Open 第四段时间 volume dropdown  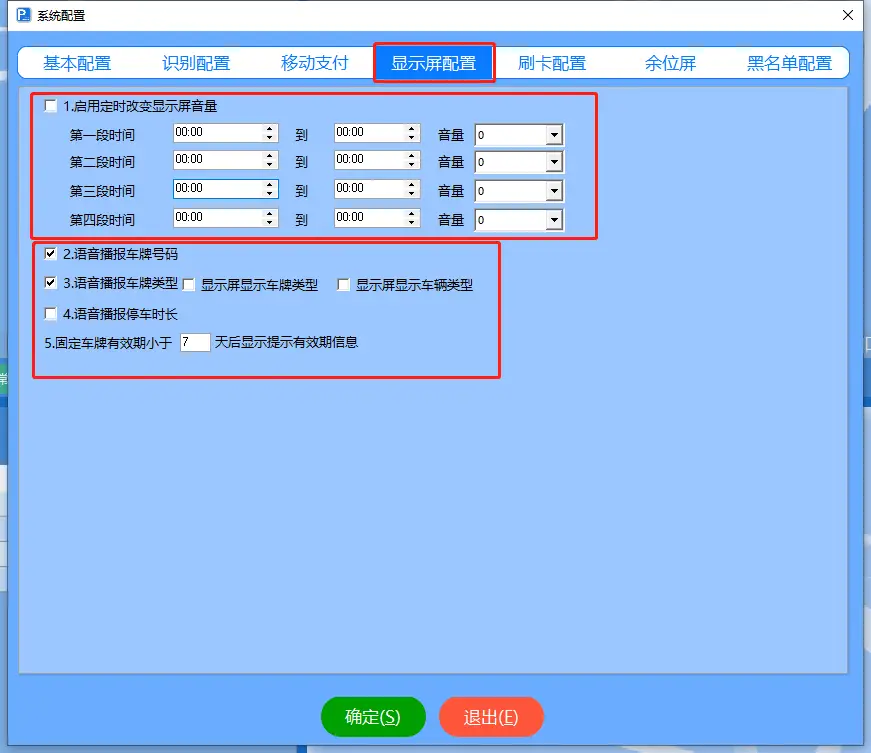[553, 219]
